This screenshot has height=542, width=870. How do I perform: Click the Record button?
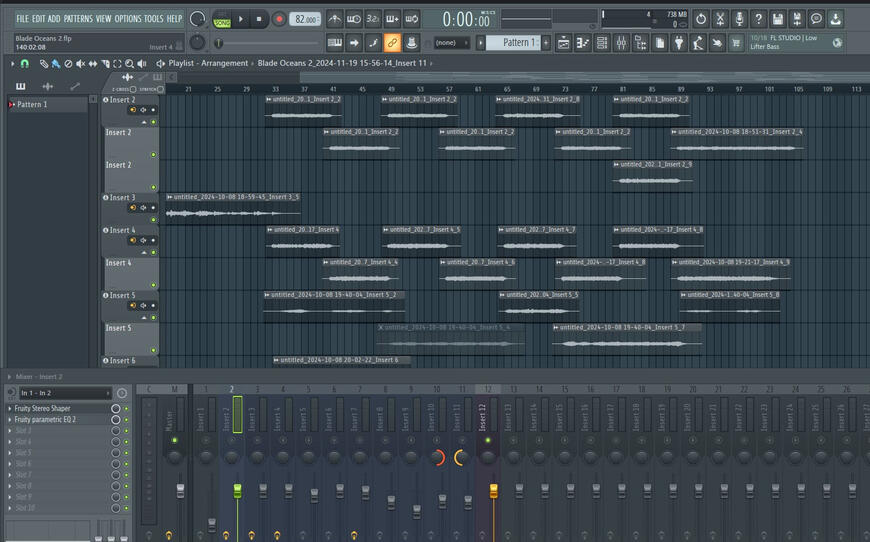click(x=279, y=19)
